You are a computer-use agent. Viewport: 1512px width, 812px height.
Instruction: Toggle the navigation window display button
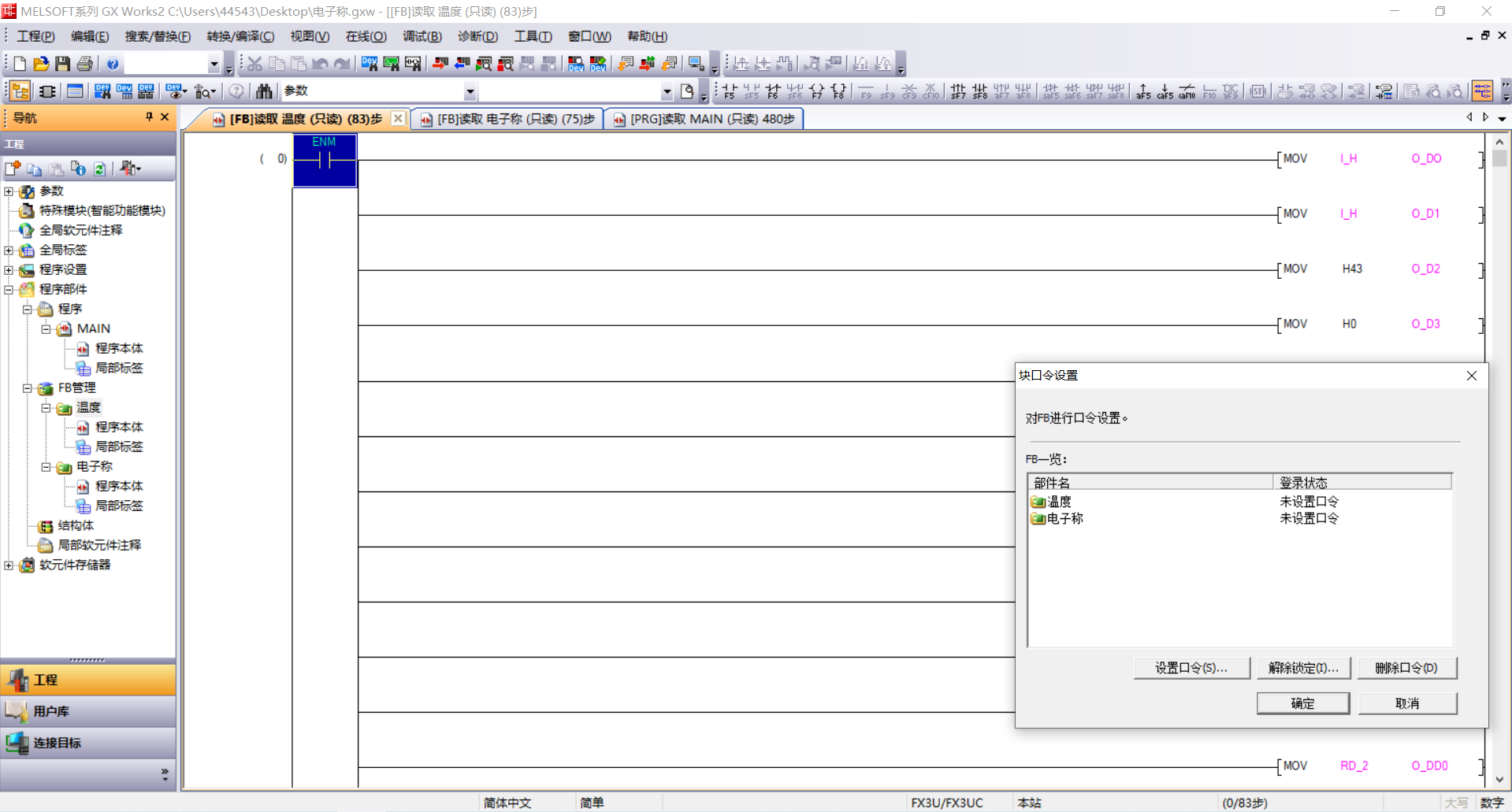coord(20,91)
